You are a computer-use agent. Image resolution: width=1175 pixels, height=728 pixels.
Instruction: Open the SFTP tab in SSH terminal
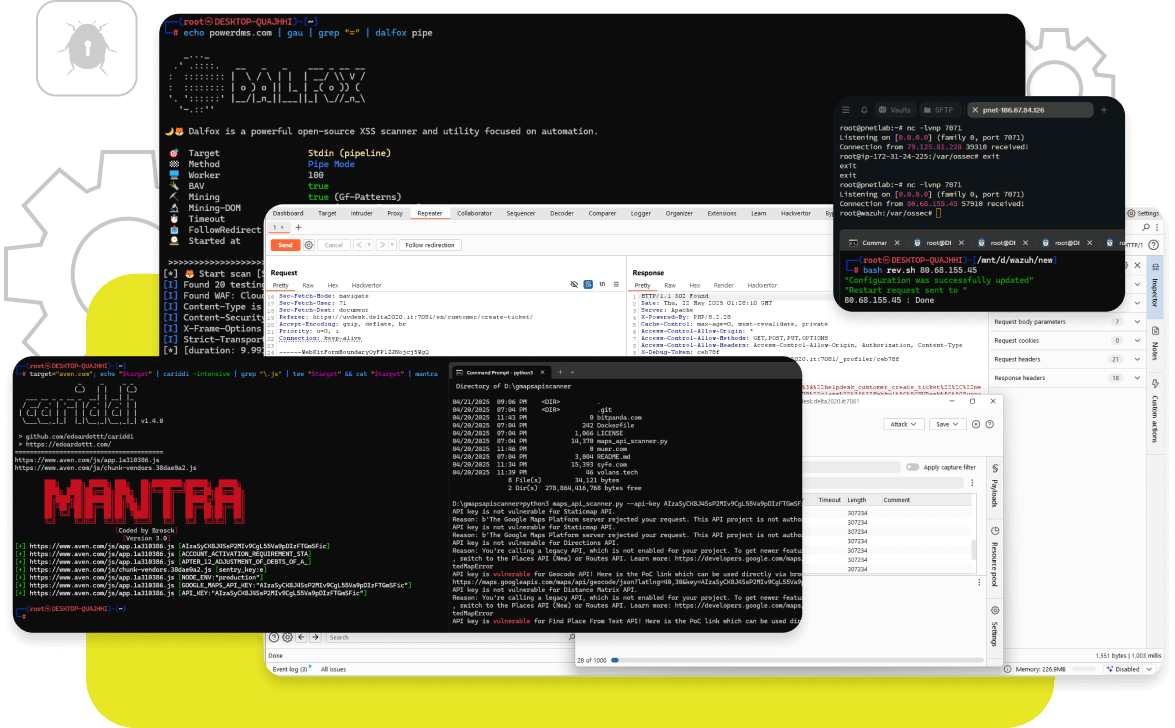(938, 110)
